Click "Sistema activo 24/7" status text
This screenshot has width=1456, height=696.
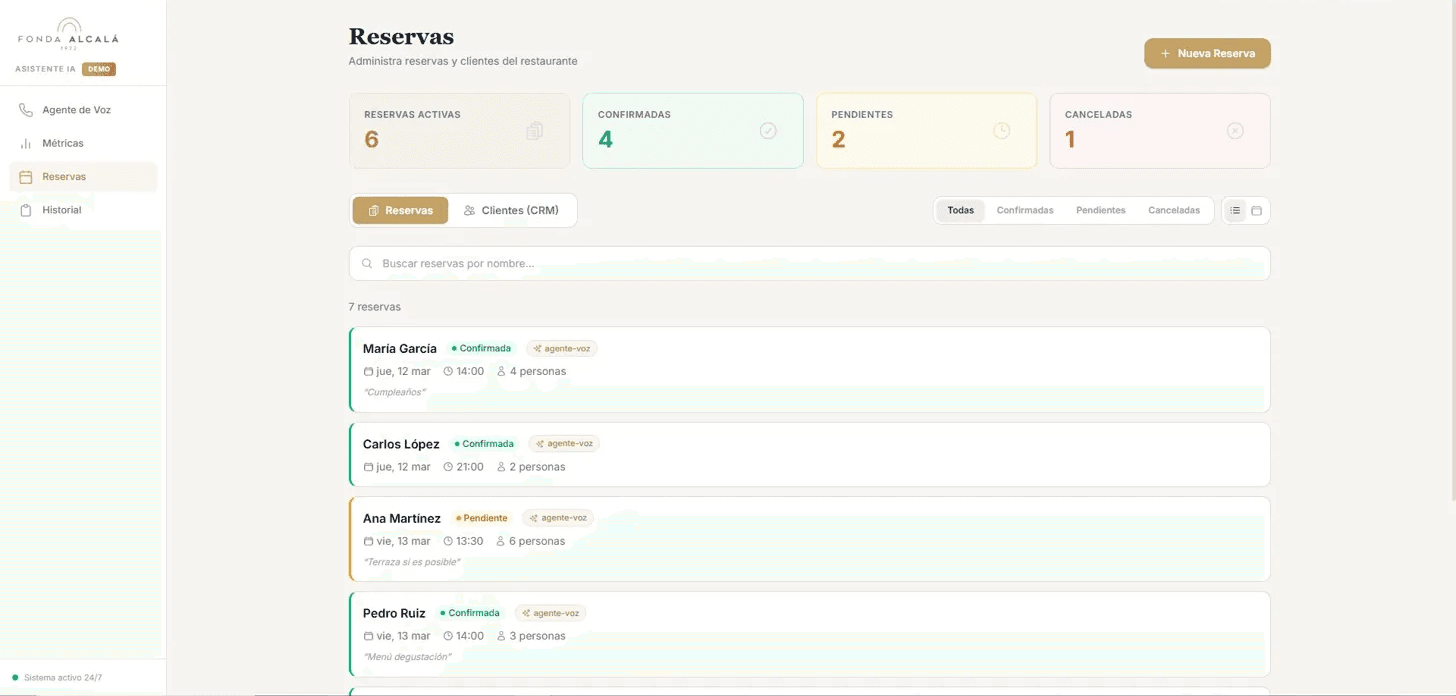tap(63, 678)
